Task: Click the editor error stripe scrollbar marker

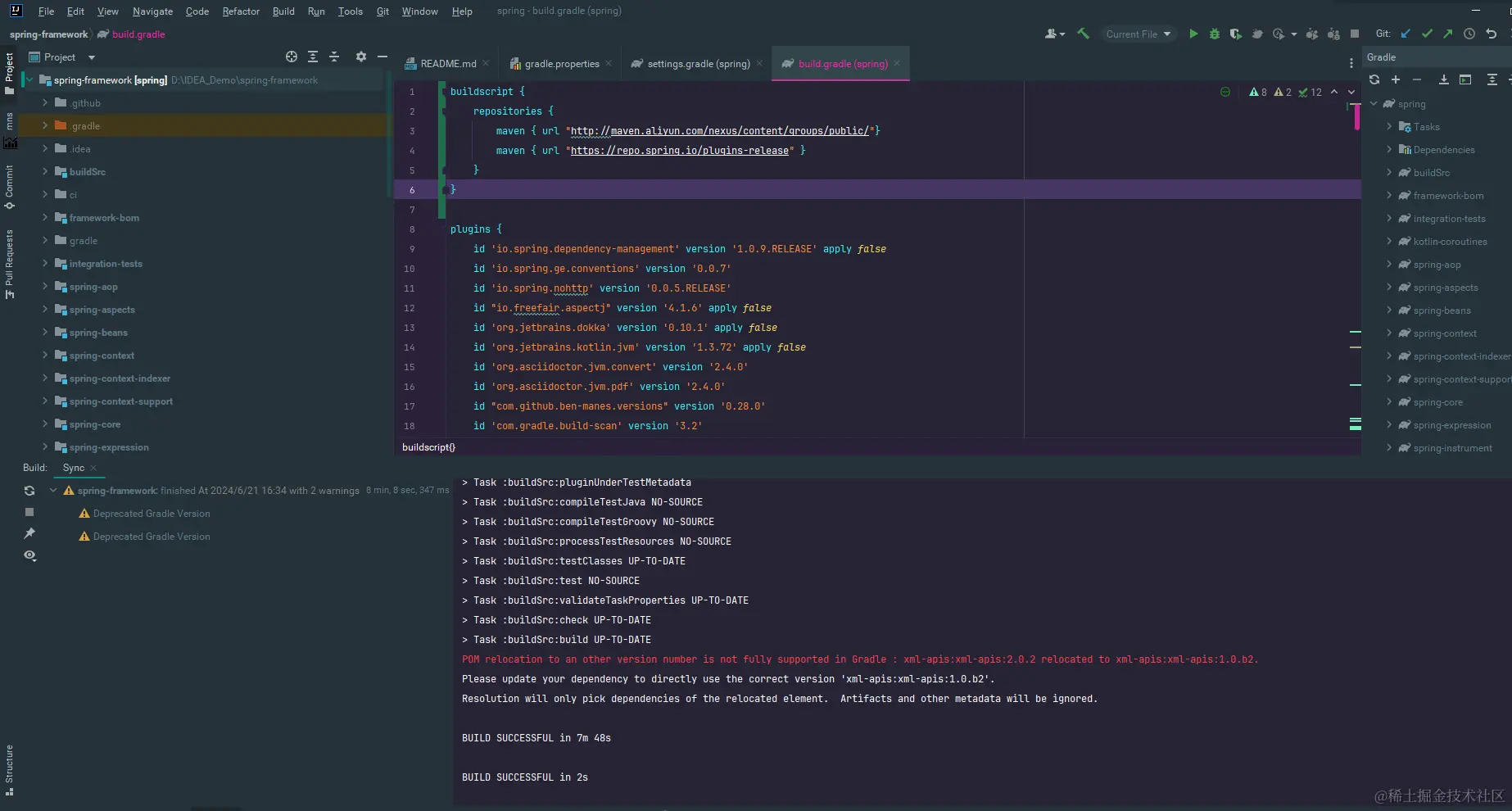Action: coord(1356,117)
